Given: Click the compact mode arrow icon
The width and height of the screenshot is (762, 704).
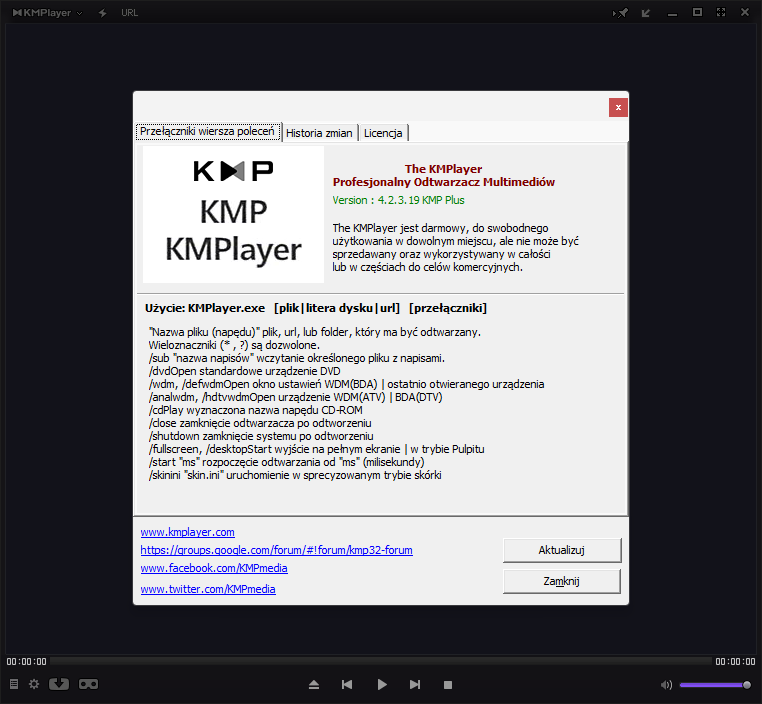Looking at the screenshot, I should pyautogui.click(x=646, y=13).
